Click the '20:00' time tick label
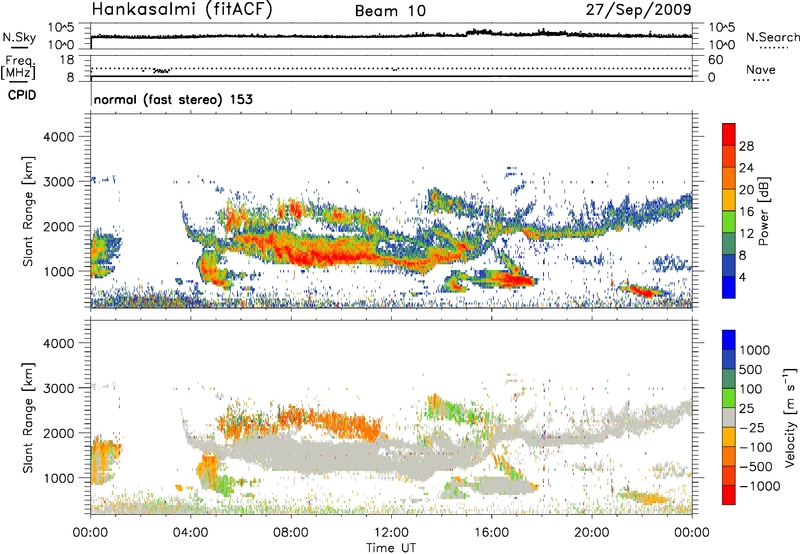This screenshot has width=800, height=554. (591, 533)
